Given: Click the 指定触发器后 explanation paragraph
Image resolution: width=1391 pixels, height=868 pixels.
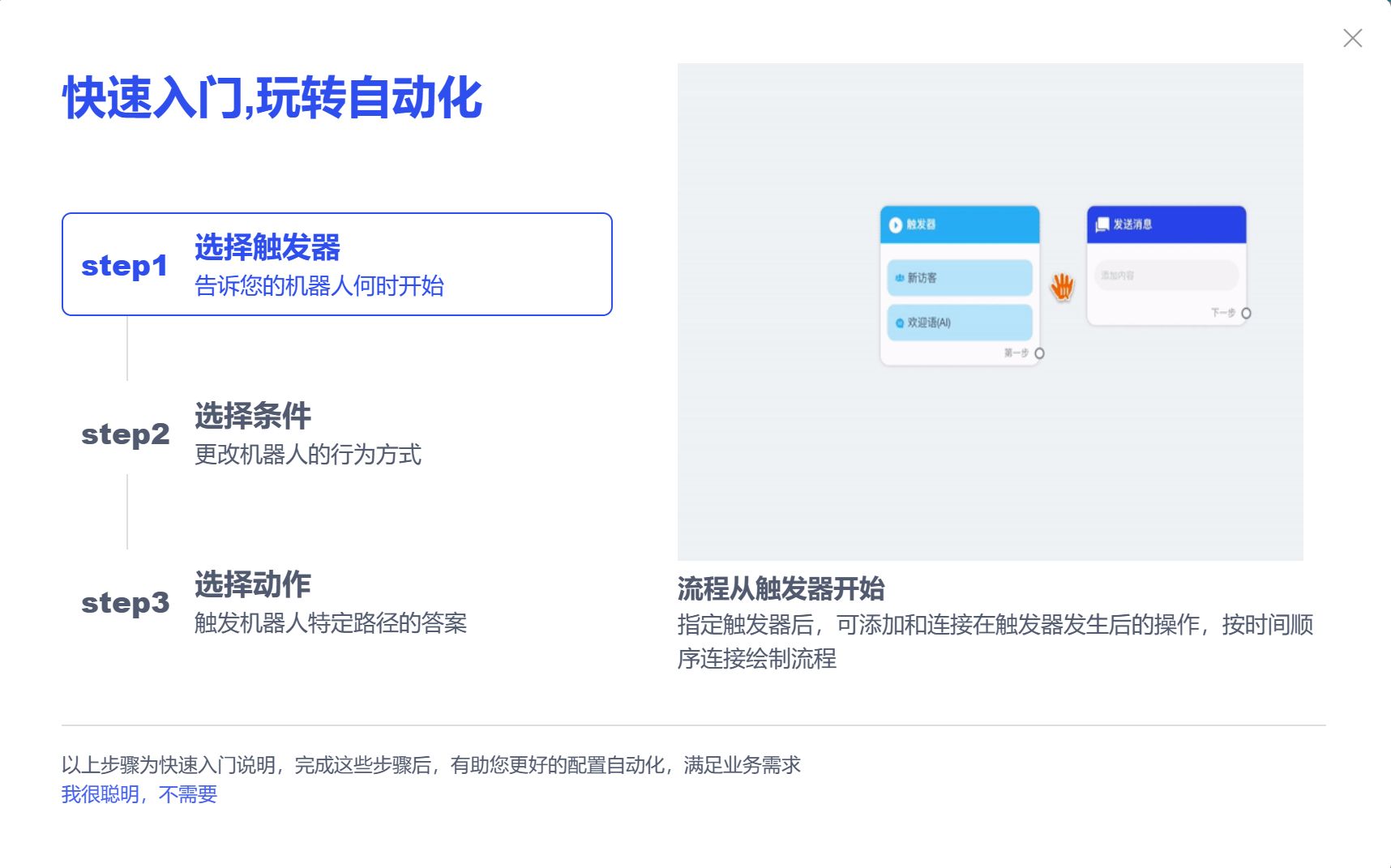Looking at the screenshot, I should [995, 641].
